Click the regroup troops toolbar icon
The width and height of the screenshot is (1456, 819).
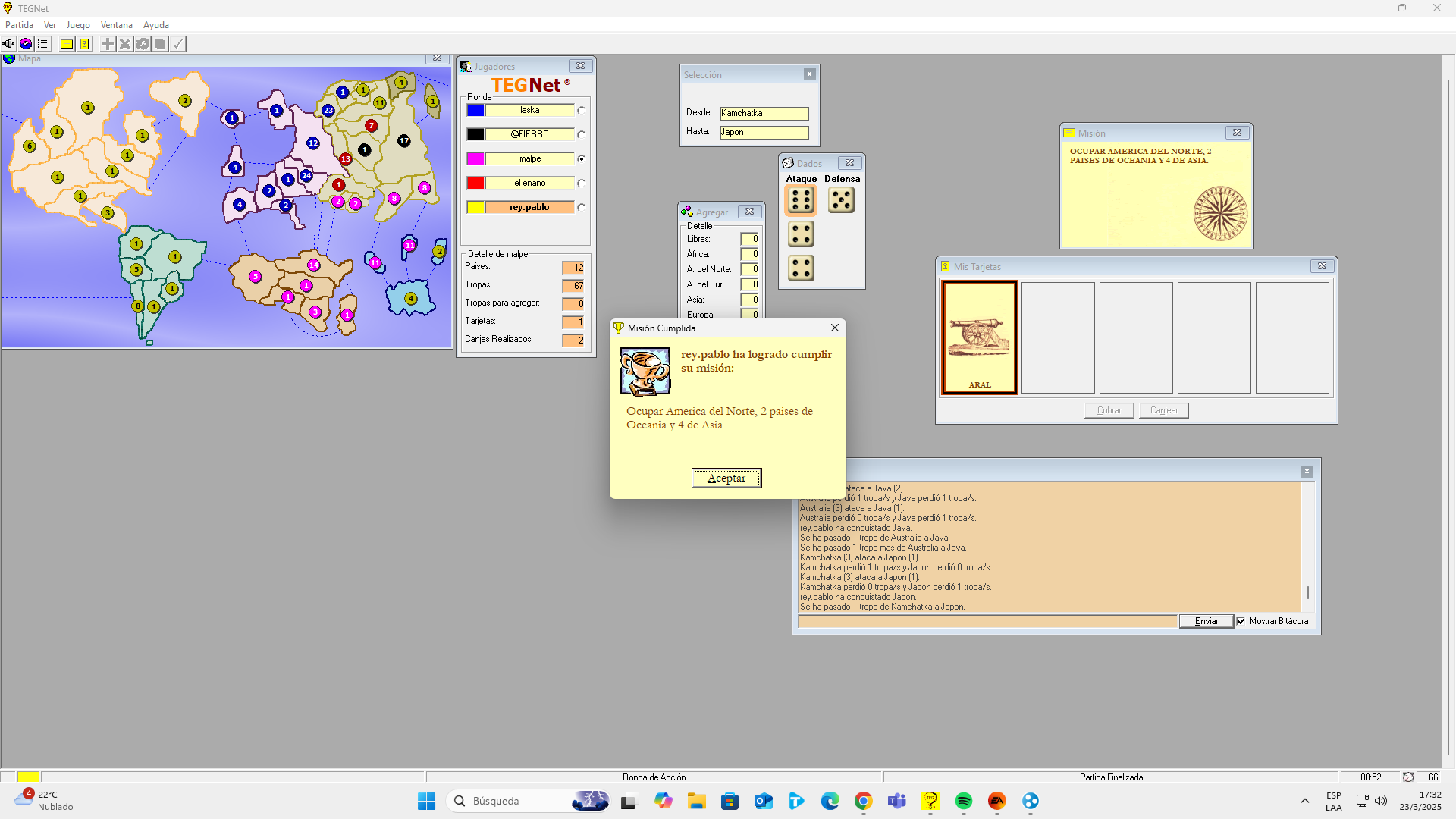tap(143, 44)
